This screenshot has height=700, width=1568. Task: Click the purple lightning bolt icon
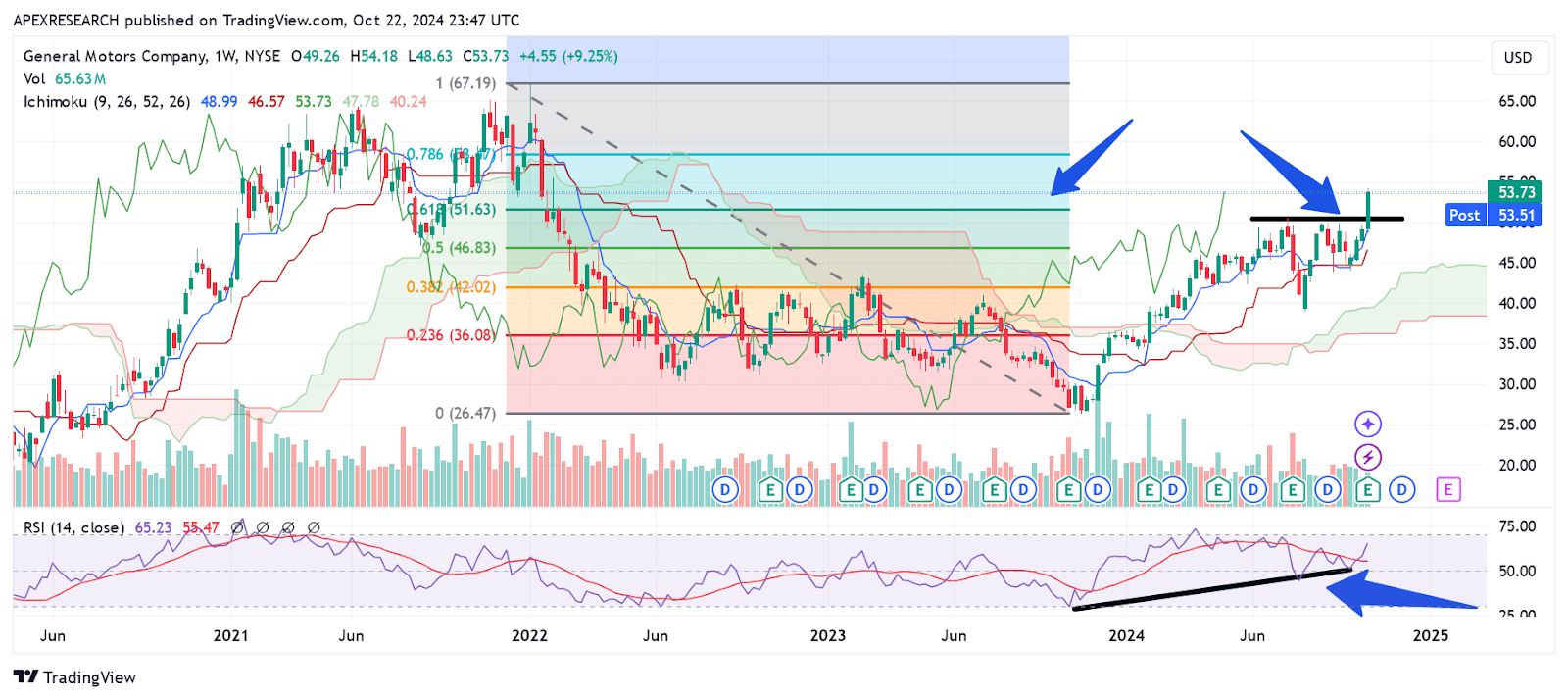[x=1368, y=457]
